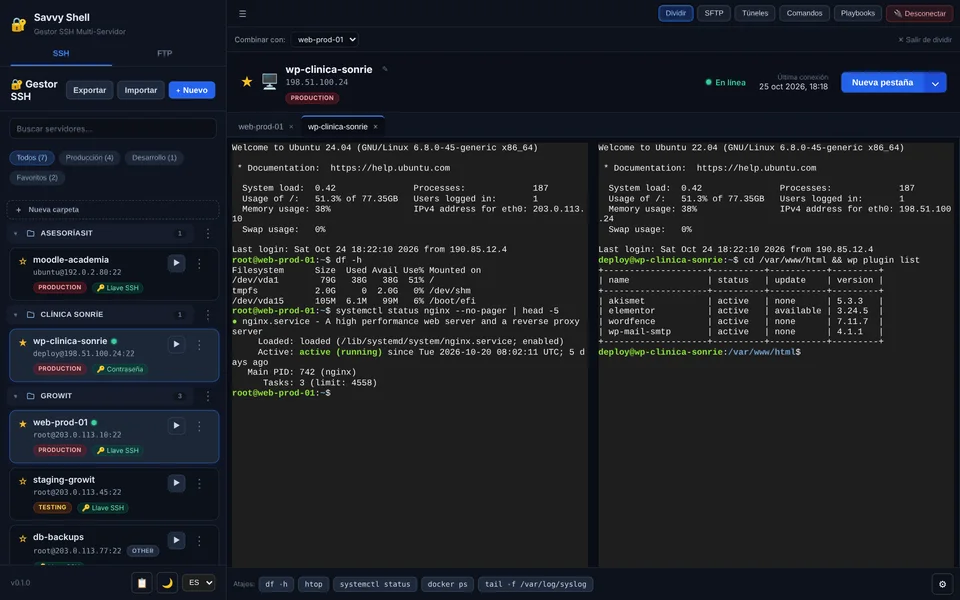The width and height of the screenshot is (960, 600).
Task: Run the htop shortcut
Action: [313, 584]
